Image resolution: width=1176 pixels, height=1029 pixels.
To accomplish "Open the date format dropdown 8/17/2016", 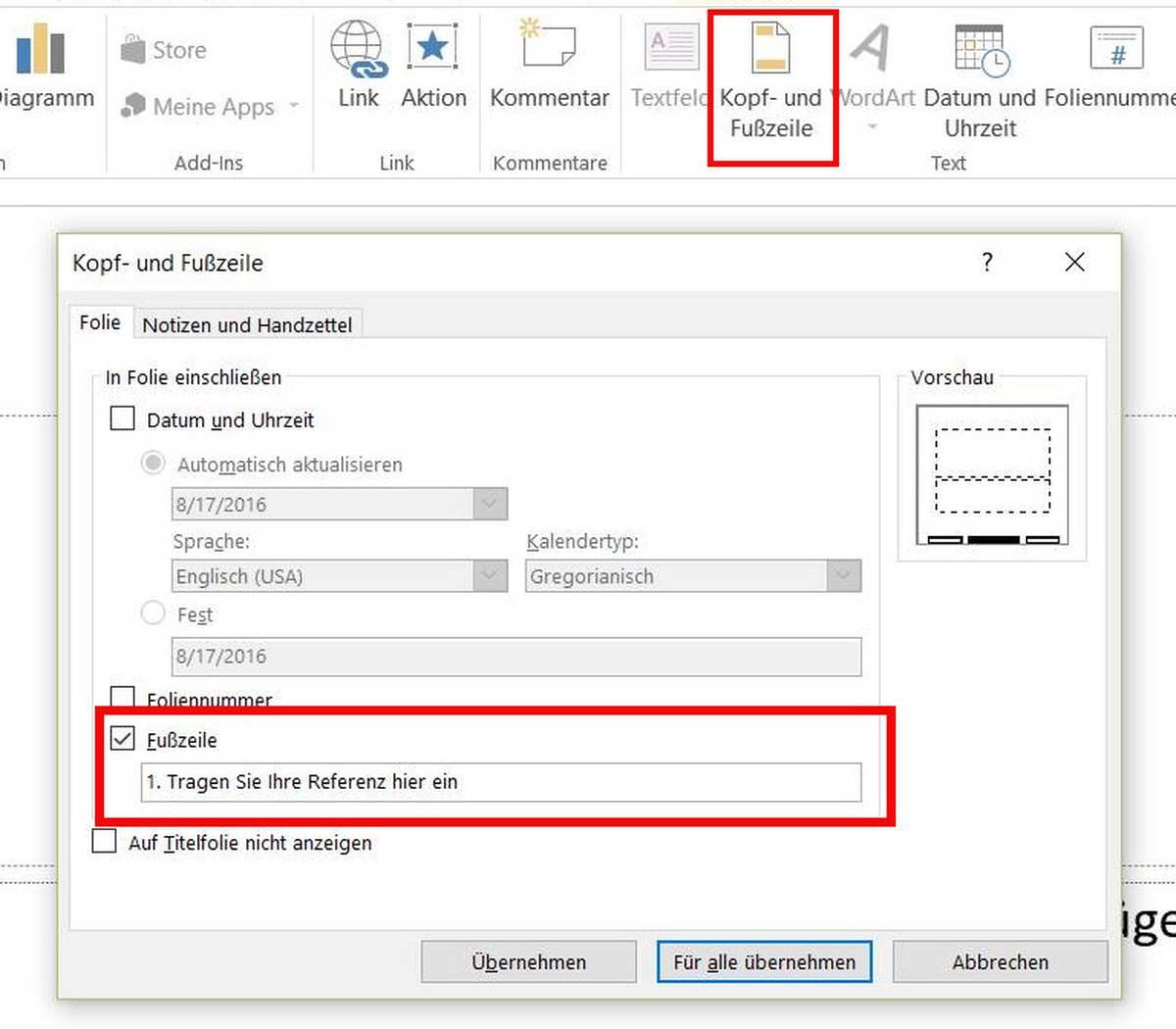I will tap(489, 504).
